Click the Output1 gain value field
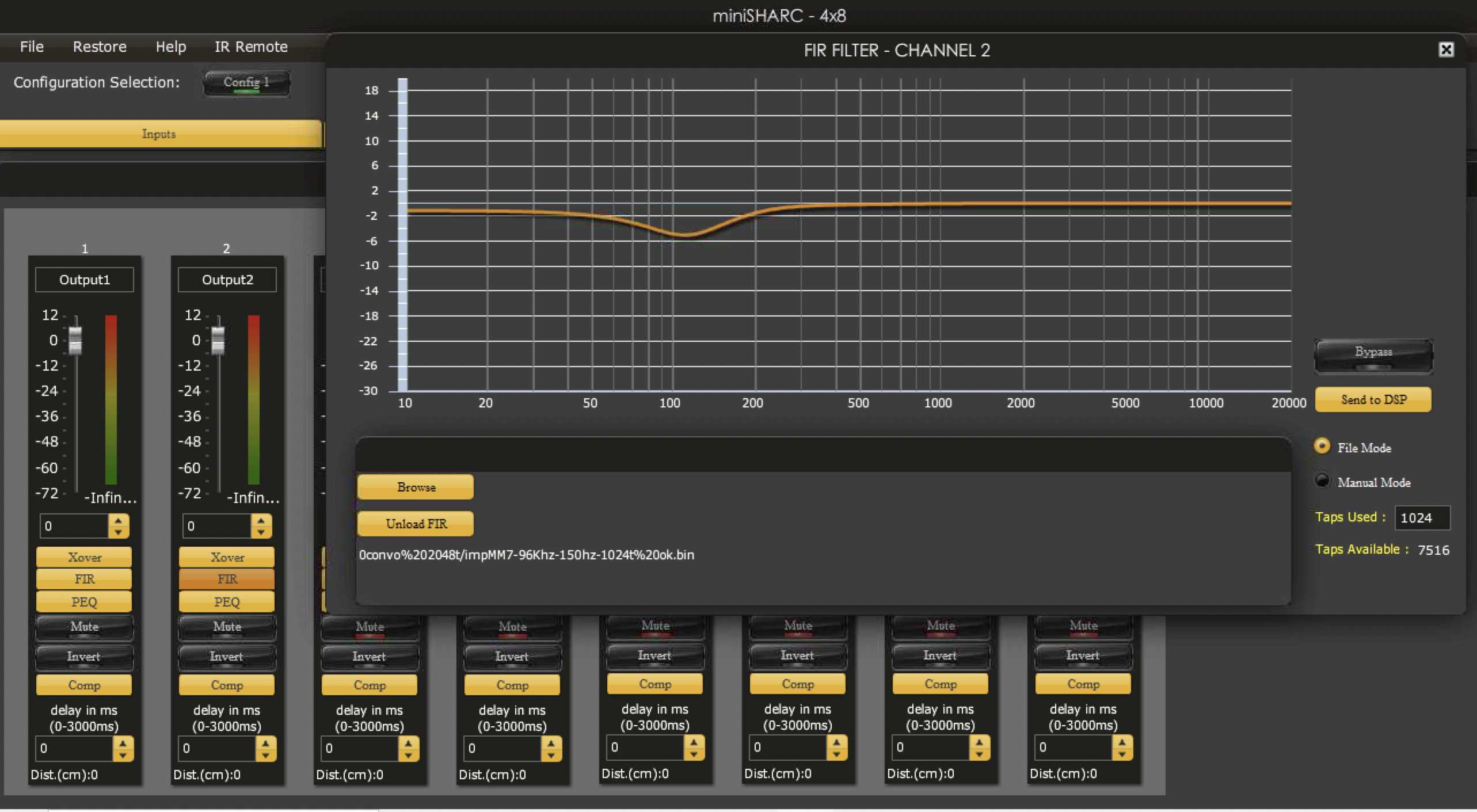Image resolution: width=1477 pixels, height=812 pixels. click(74, 526)
